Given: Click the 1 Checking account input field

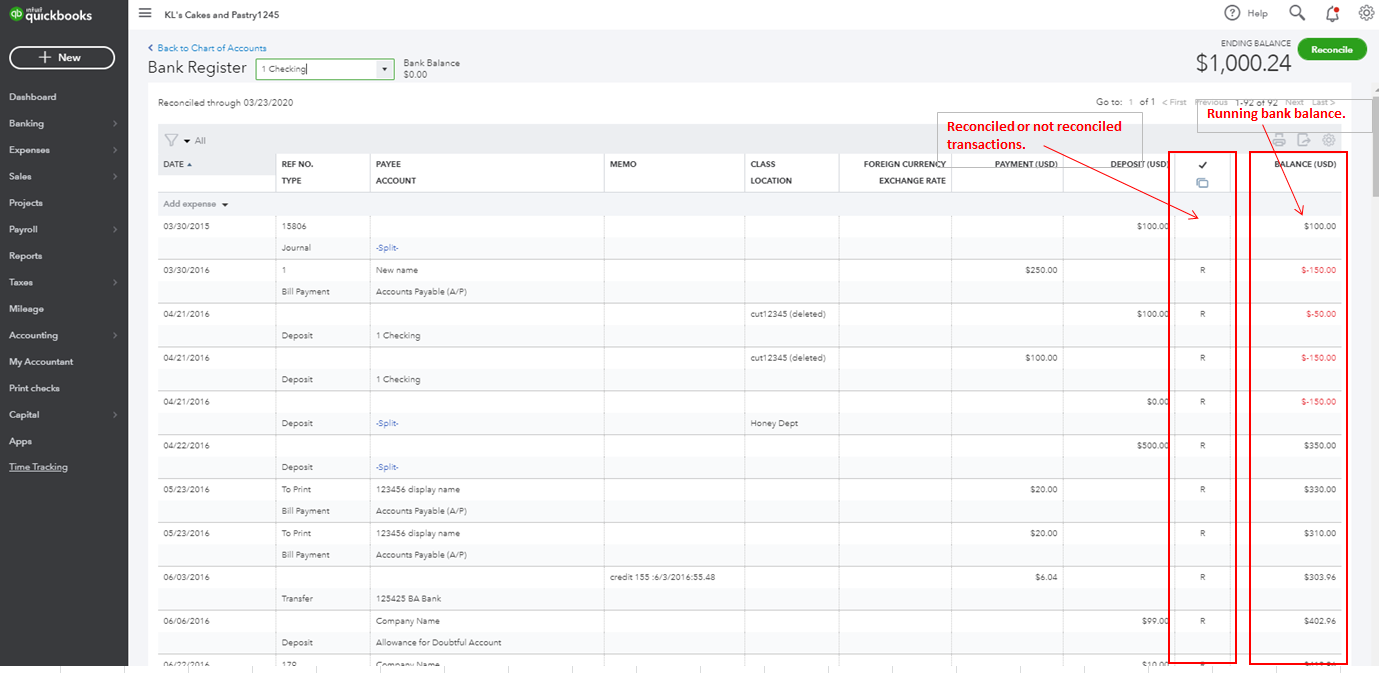Looking at the screenshot, I should pos(315,70).
